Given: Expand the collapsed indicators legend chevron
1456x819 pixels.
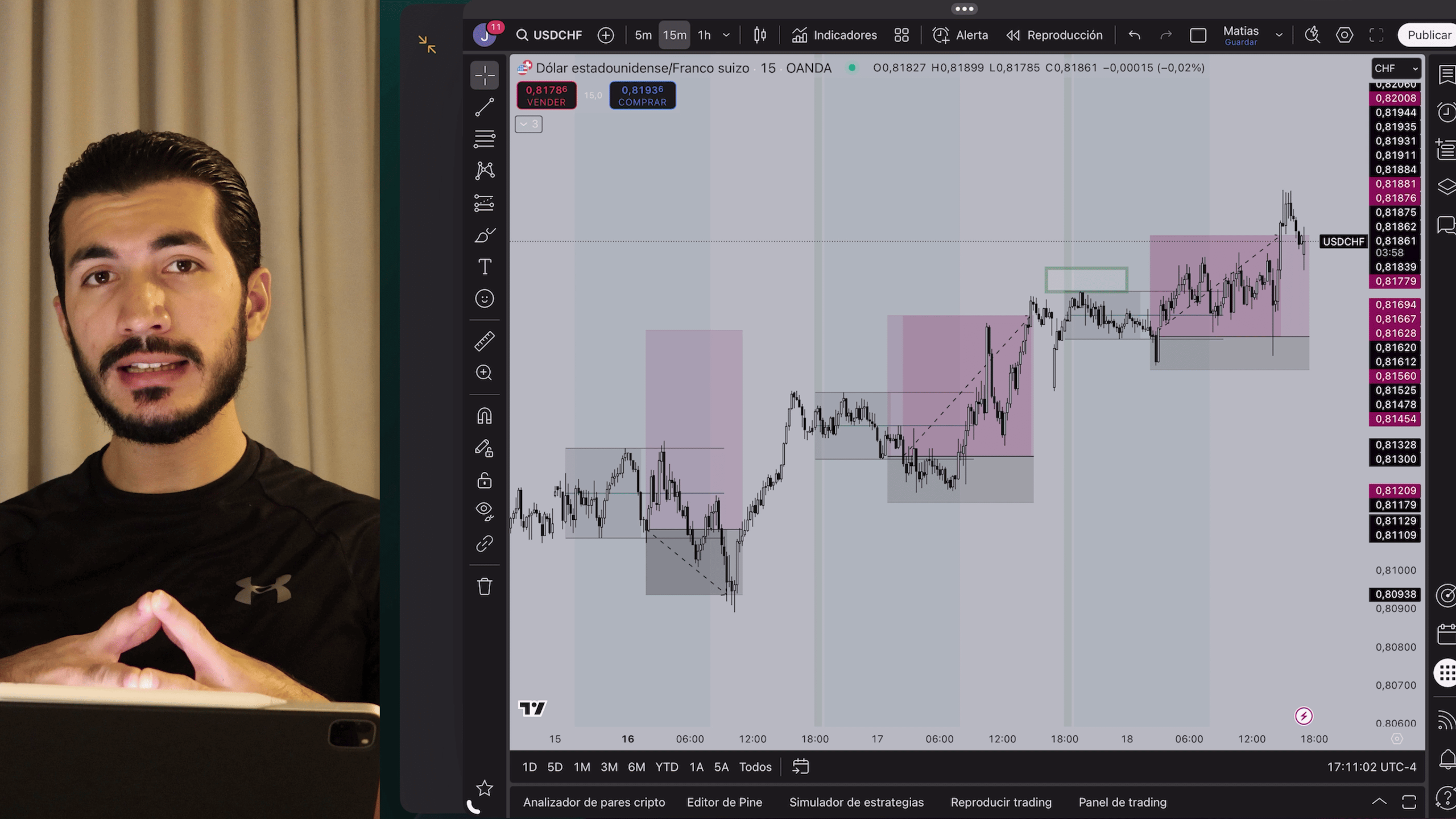Looking at the screenshot, I should (528, 124).
